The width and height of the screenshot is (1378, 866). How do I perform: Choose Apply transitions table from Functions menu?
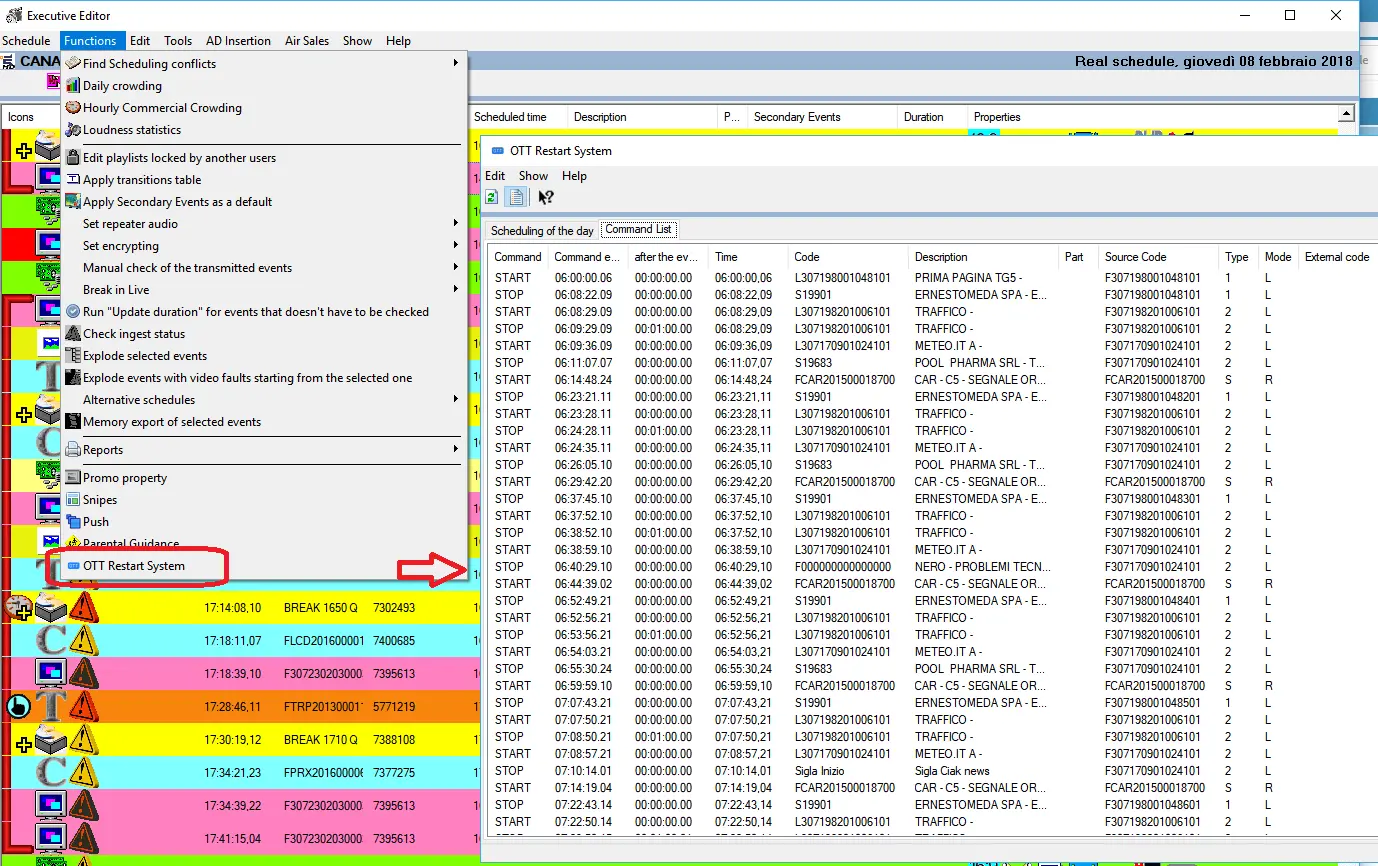(x=142, y=180)
